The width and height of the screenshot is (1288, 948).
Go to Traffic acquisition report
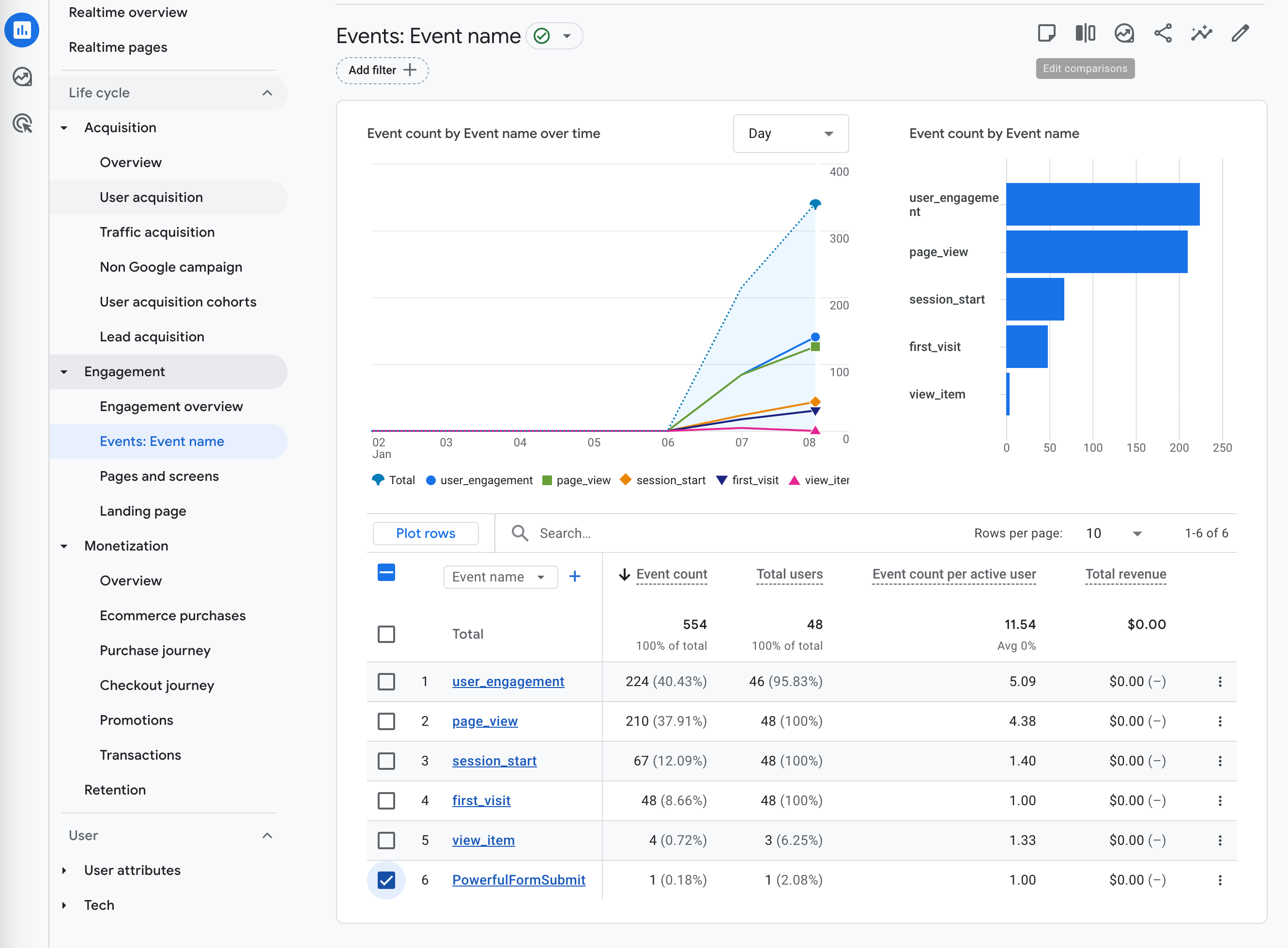(157, 232)
